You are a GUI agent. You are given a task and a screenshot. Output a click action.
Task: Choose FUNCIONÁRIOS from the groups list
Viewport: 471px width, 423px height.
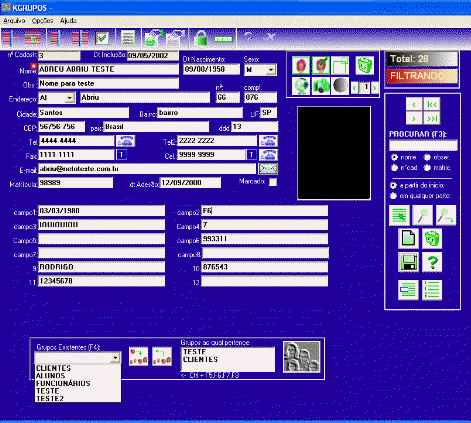pyautogui.click(x=63, y=383)
